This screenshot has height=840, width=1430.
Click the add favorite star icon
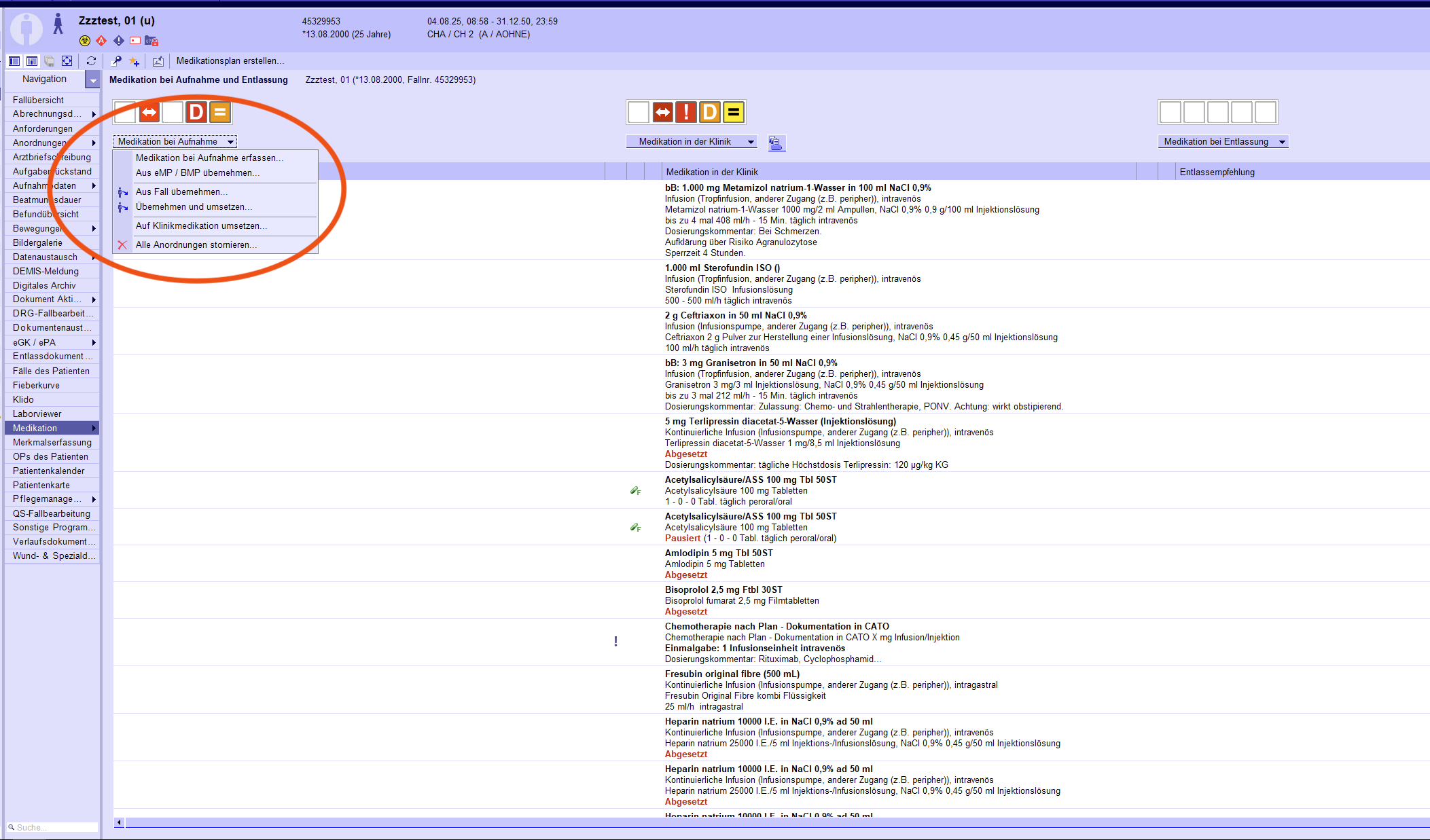[135, 61]
